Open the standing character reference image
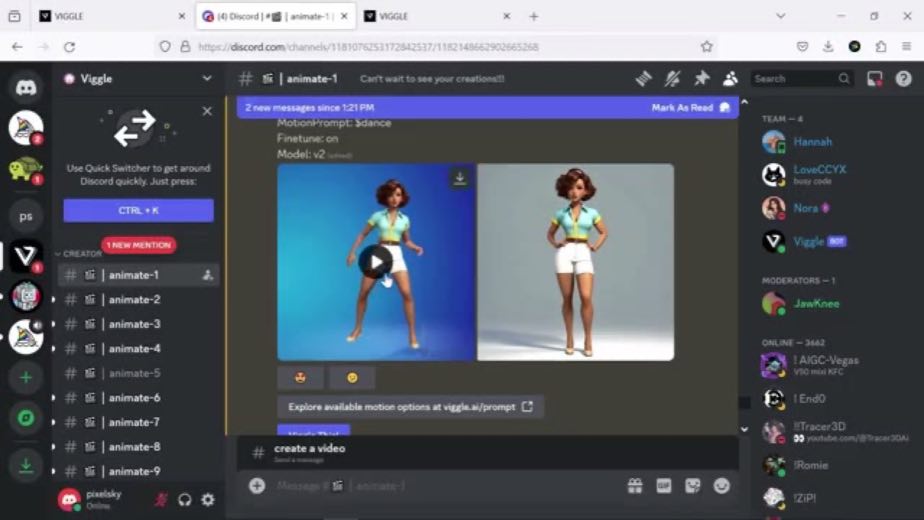 click(575, 262)
